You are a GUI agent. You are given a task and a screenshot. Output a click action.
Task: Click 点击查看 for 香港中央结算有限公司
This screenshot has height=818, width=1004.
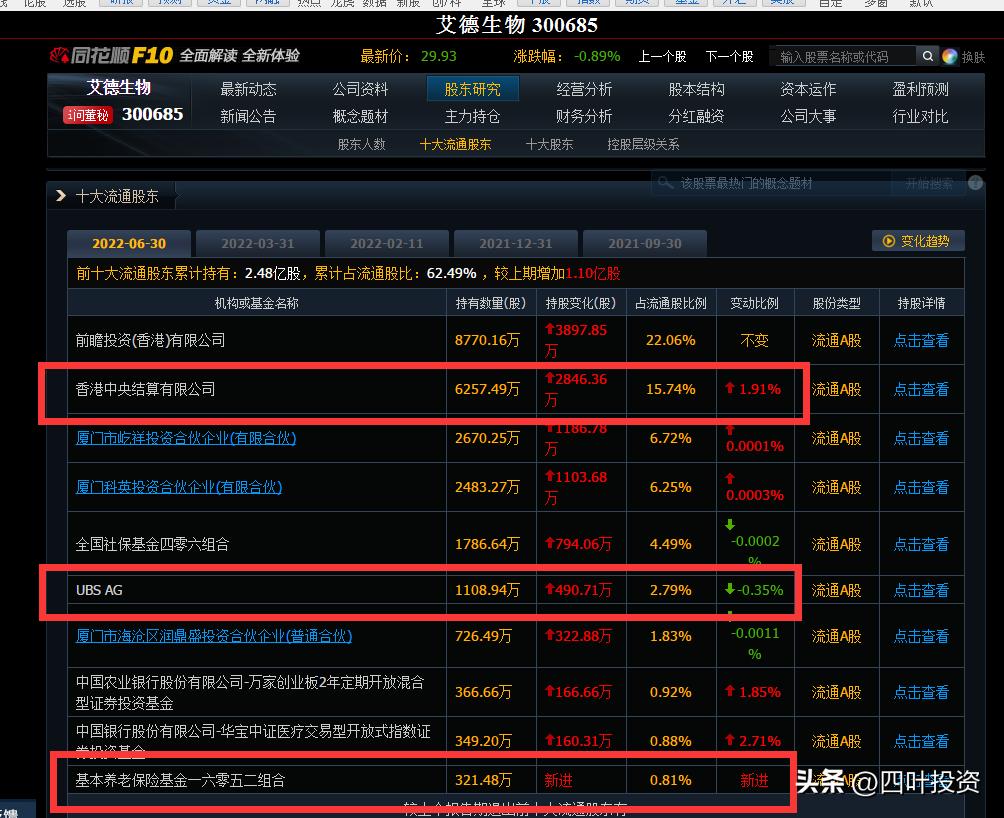(x=921, y=389)
